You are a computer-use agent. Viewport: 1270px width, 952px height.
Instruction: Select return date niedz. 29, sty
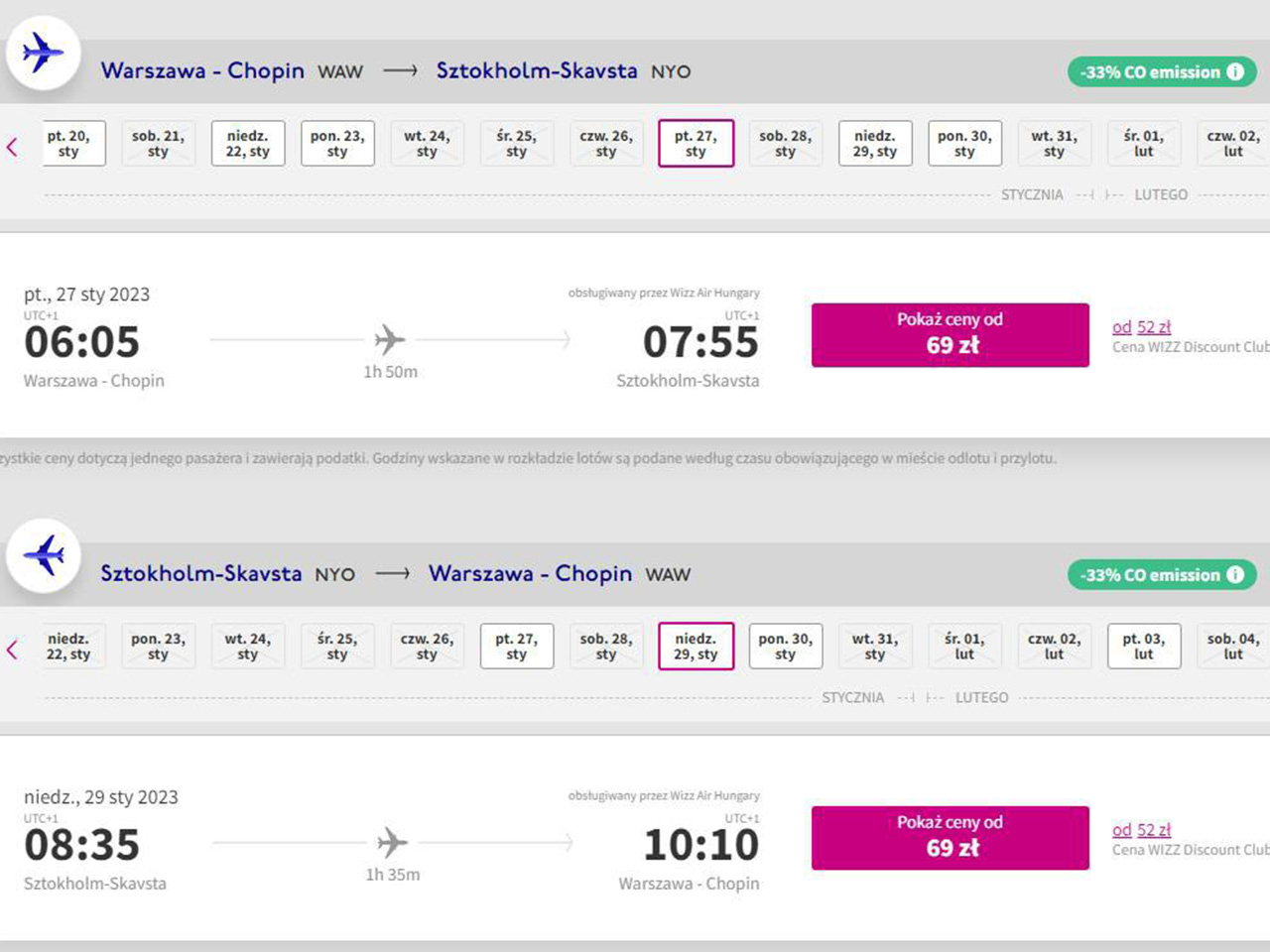(x=696, y=647)
